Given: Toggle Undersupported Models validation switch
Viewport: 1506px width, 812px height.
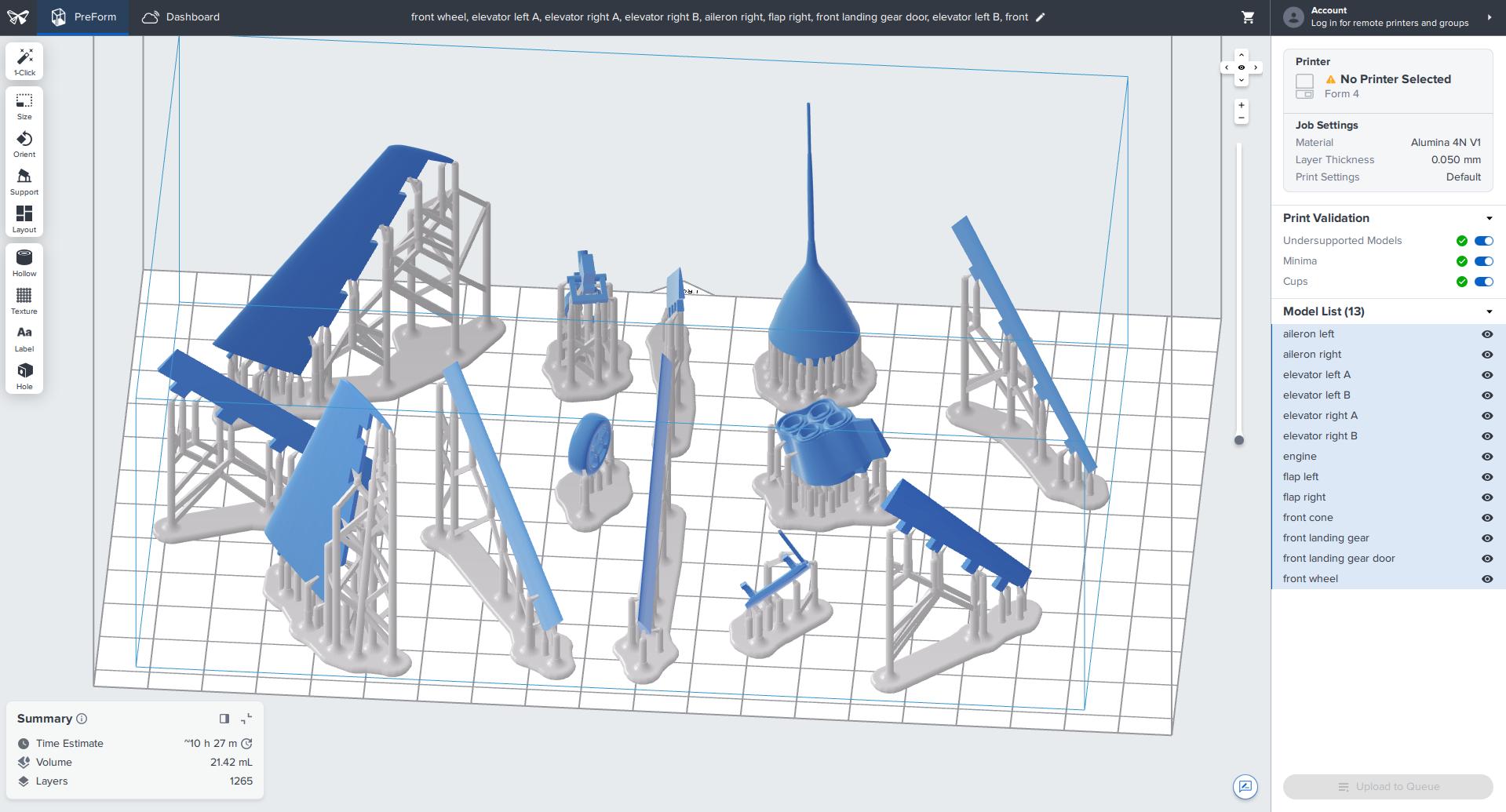Looking at the screenshot, I should pos(1484,241).
